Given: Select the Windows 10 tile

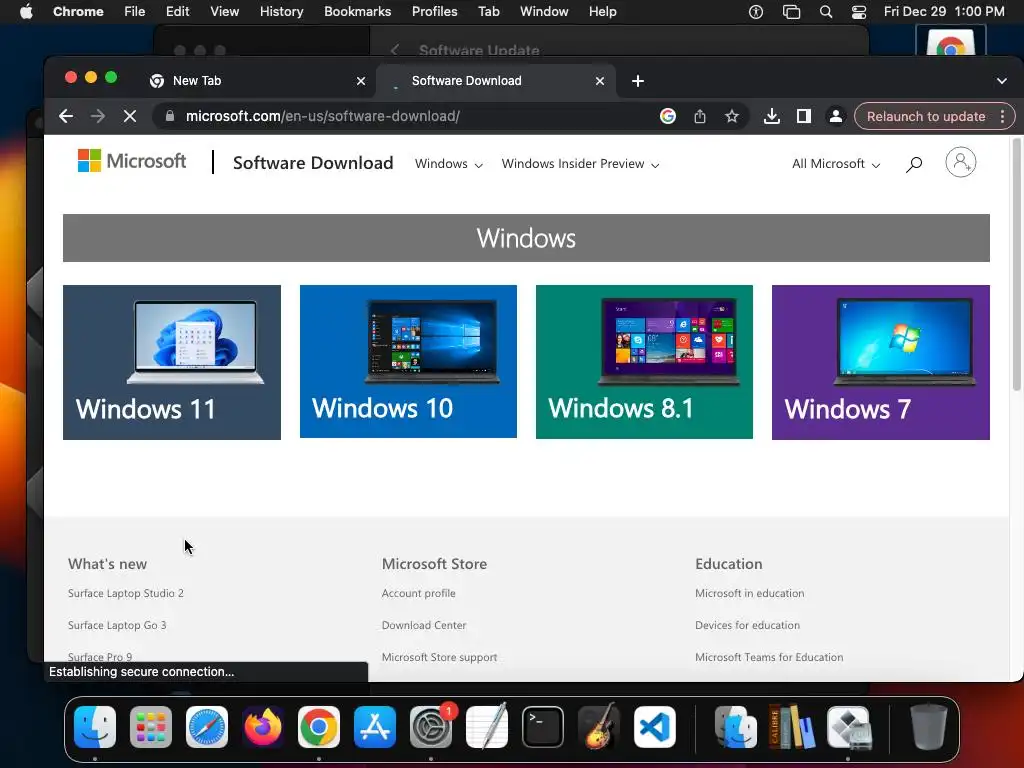Looking at the screenshot, I should click(x=408, y=361).
